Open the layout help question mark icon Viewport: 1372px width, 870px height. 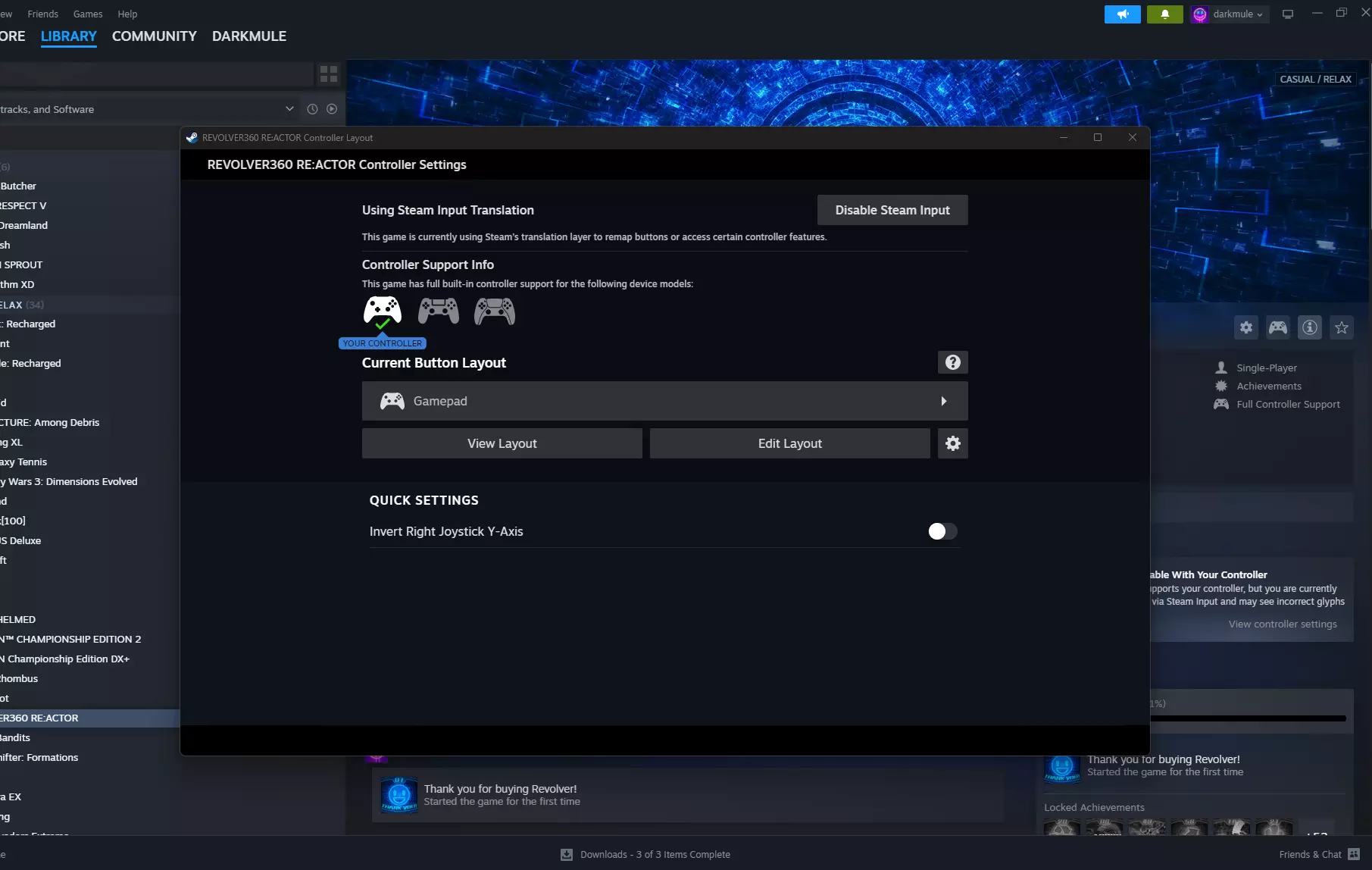(953, 362)
